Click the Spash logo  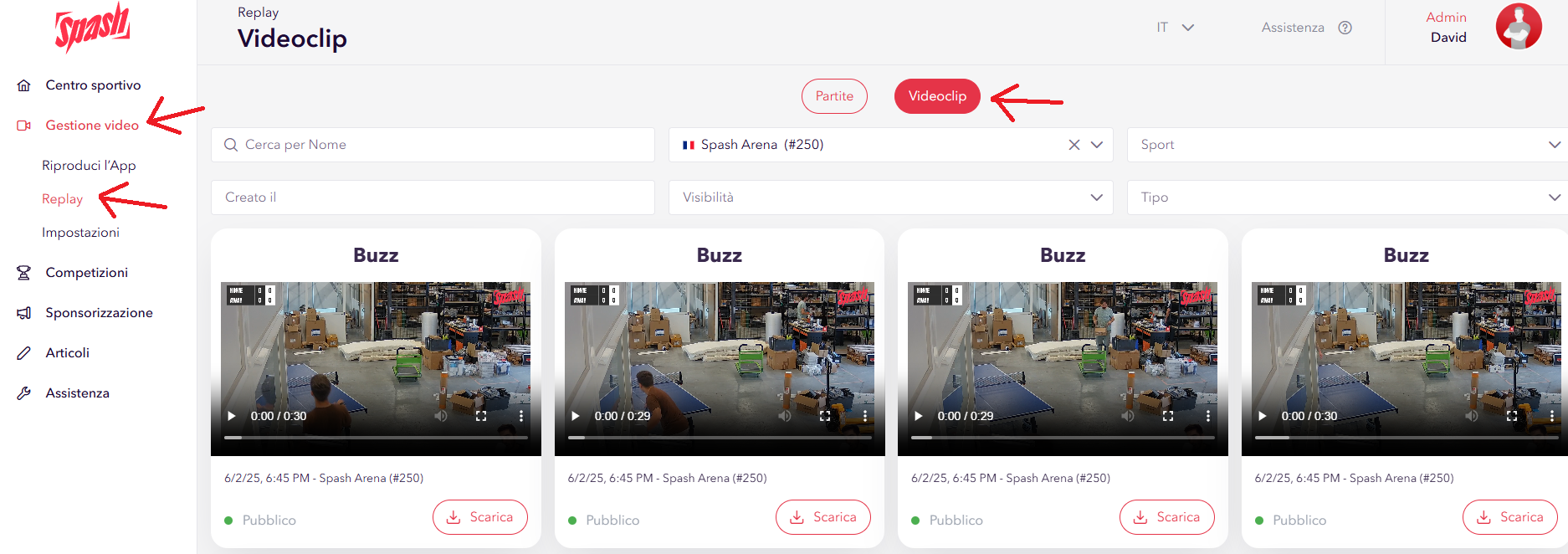pyautogui.click(x=92, y=27)
